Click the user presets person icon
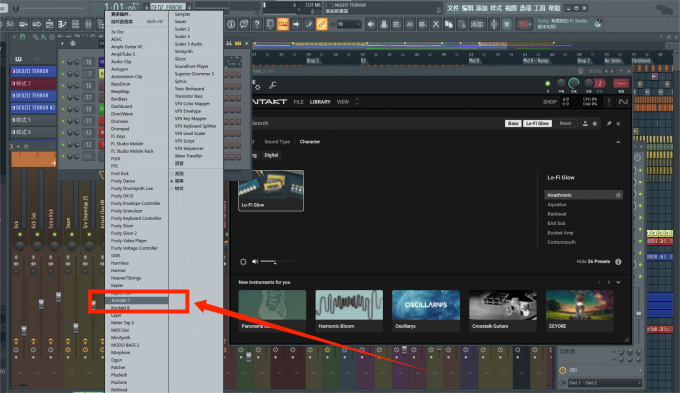The width and height of the screenshot is (680, 393). [x=585, y=124]
